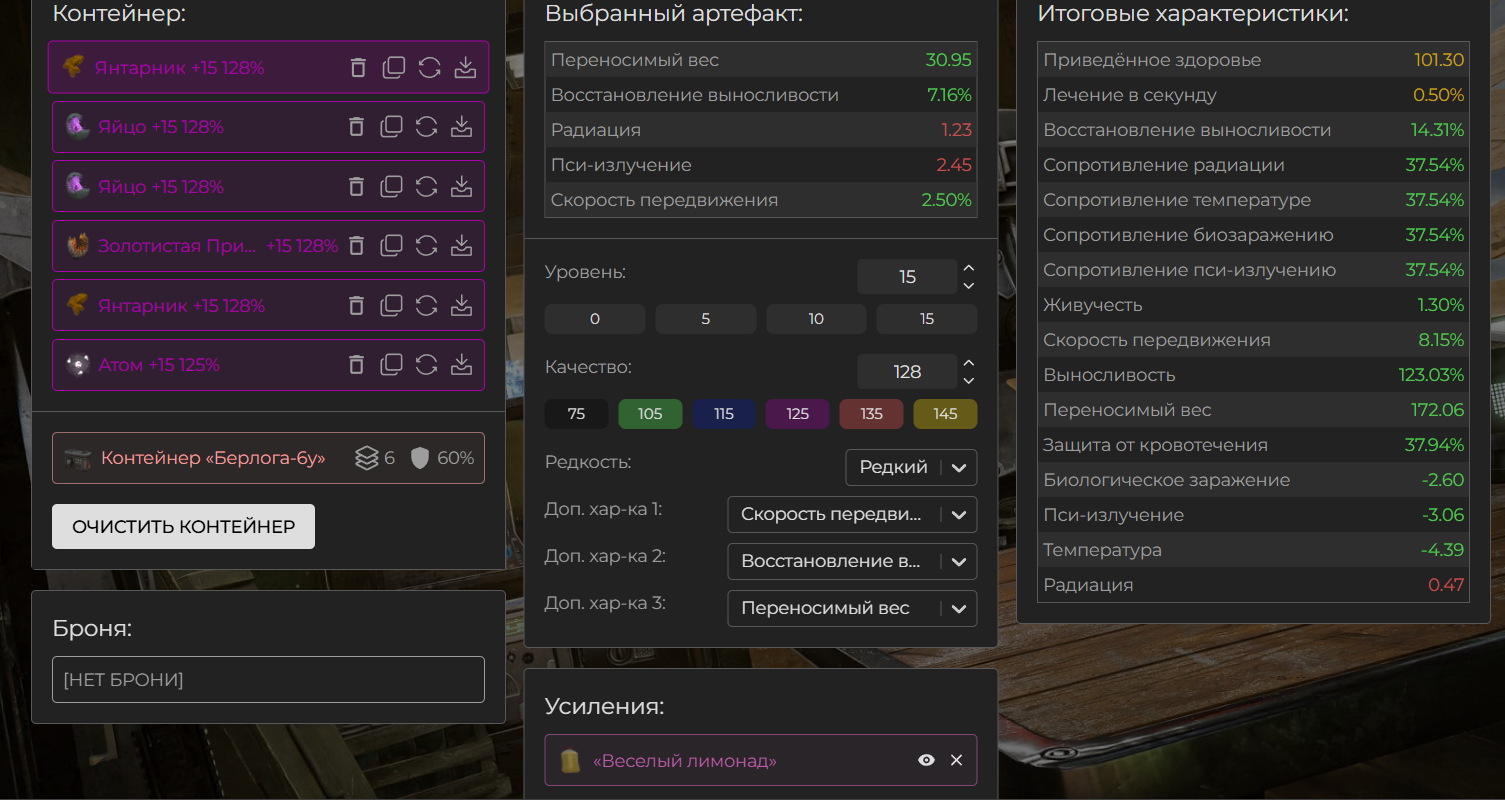Click the Живучесть 1.30% stat row

(1254, 305)
